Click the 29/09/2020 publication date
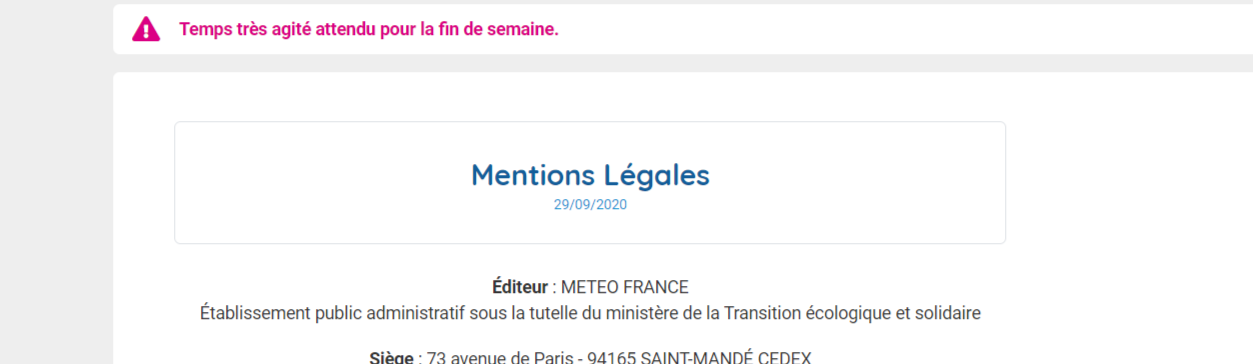 590,205
